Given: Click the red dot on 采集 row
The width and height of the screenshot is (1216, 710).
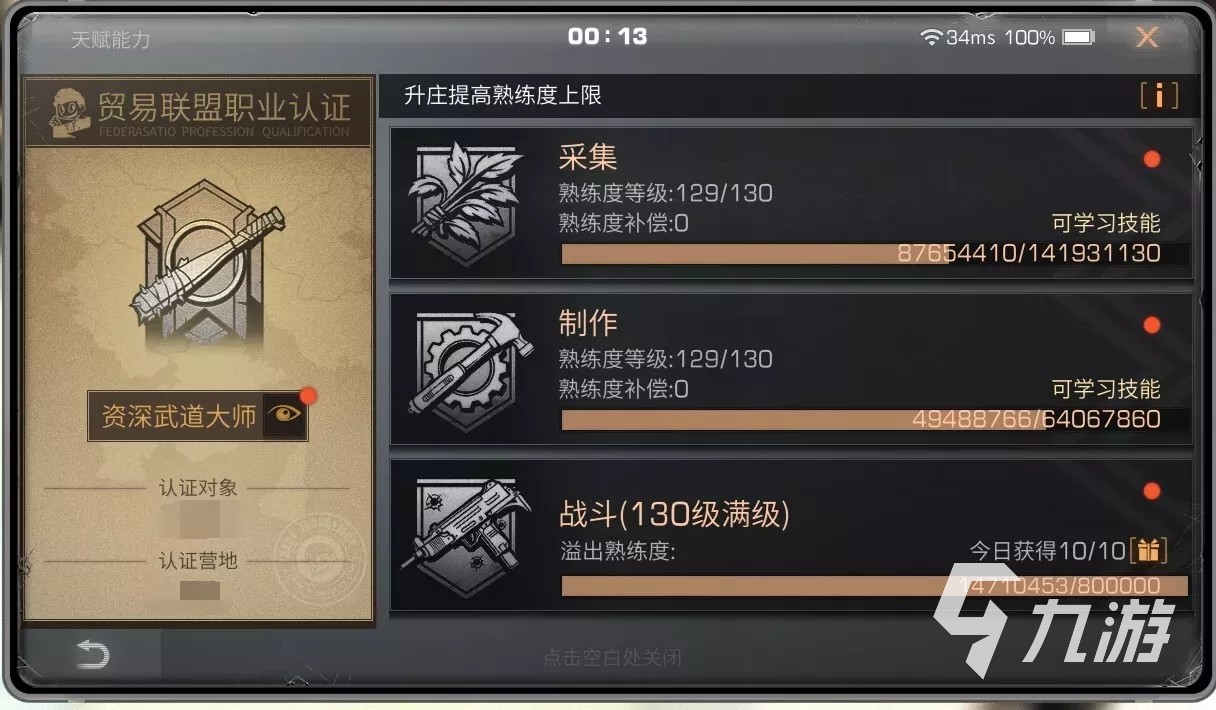Looking at the screenshot, I should click(x=1152, y=159).
